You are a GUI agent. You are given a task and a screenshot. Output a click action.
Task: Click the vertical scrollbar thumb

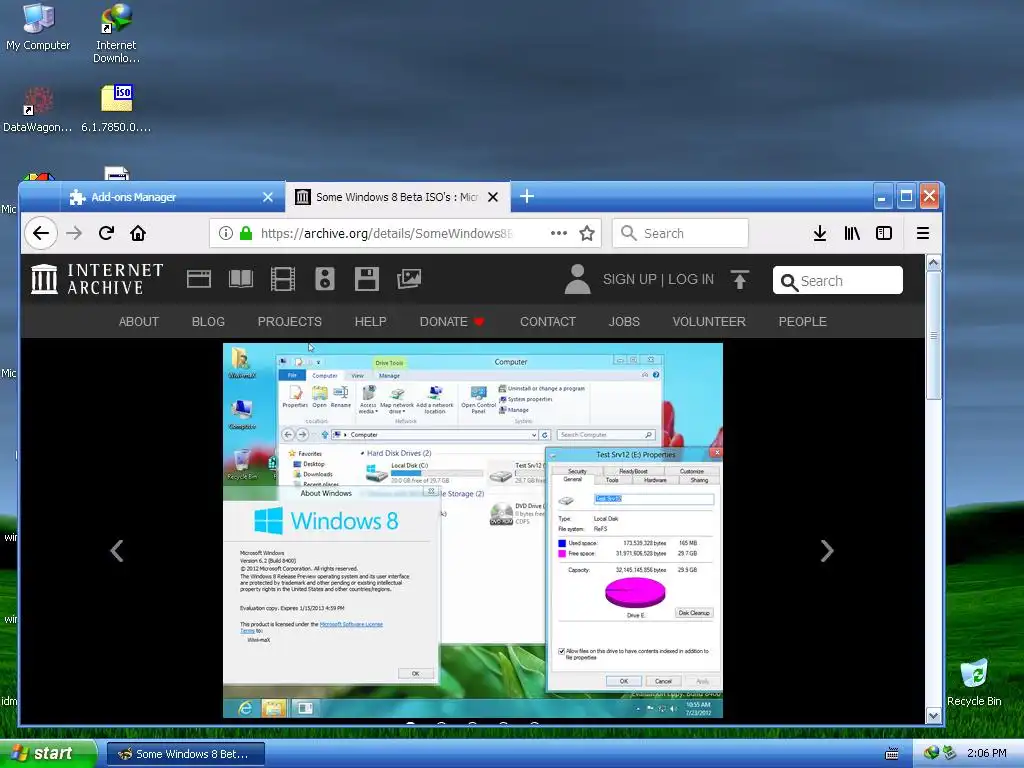coord(934,335)
